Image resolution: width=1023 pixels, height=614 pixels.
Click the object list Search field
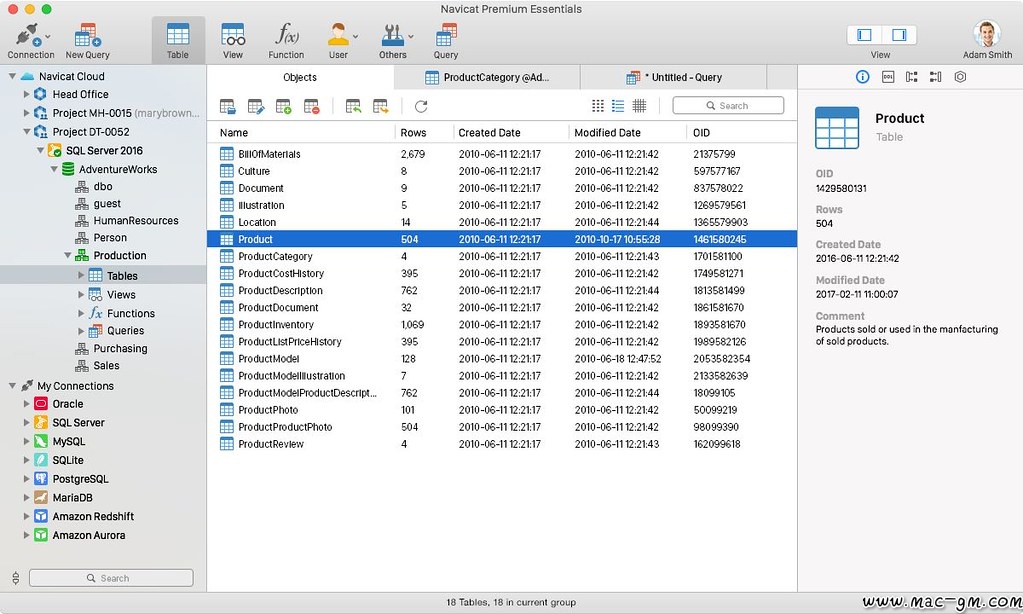click(x=727, y=105)
